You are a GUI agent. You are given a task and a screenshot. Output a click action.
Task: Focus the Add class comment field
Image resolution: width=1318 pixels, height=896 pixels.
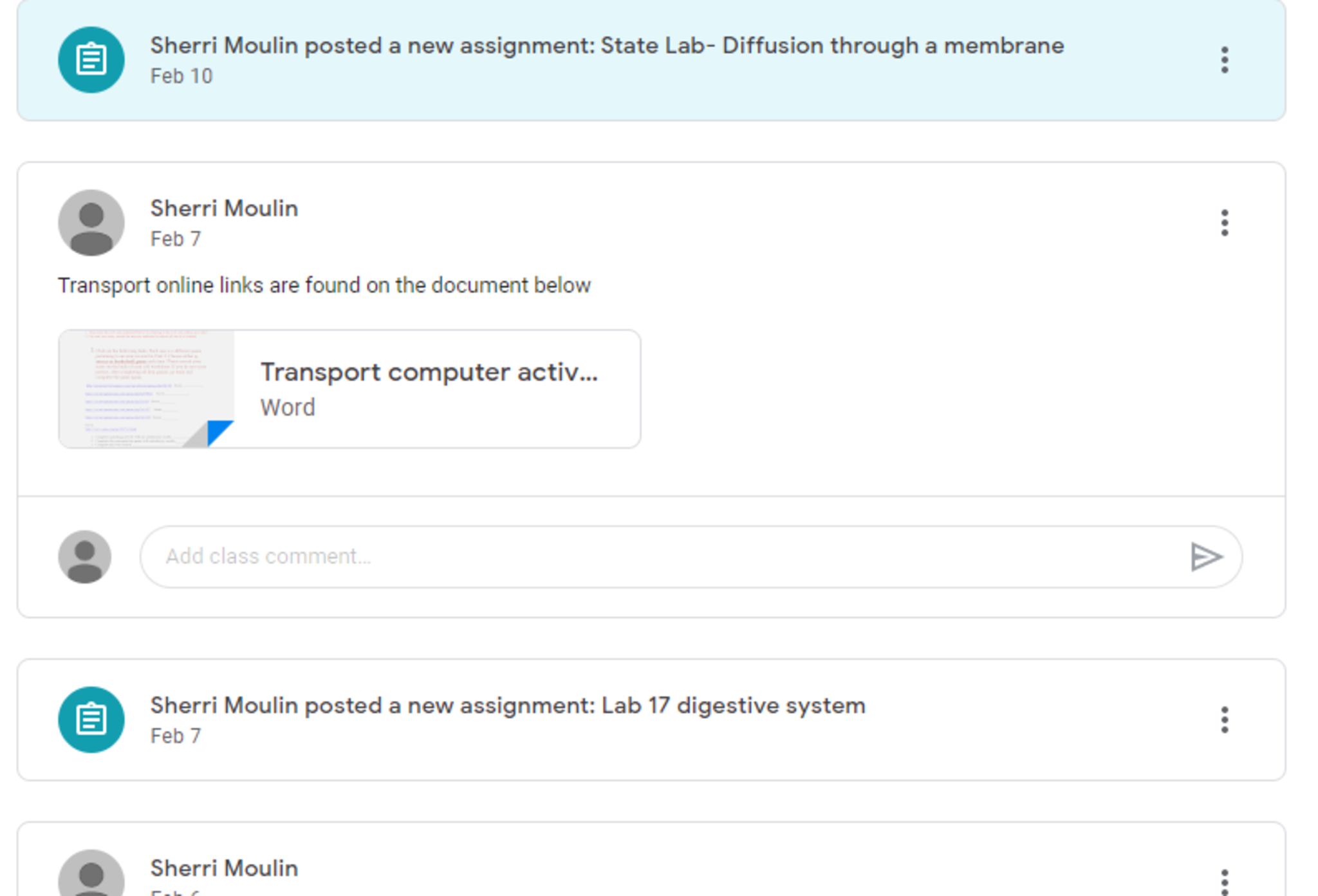coord(663,557)
